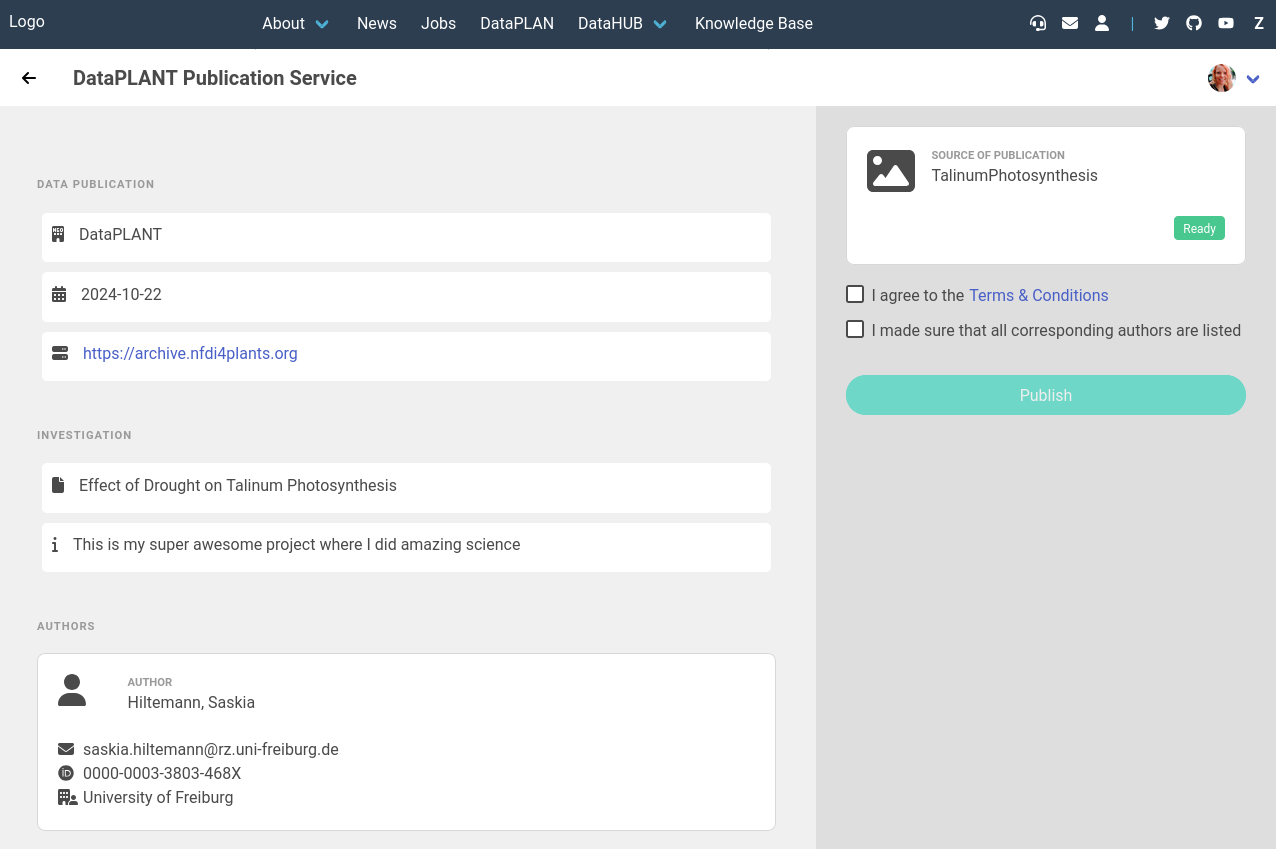
Task: Open the YouTube icon link
Action: 1226,23
